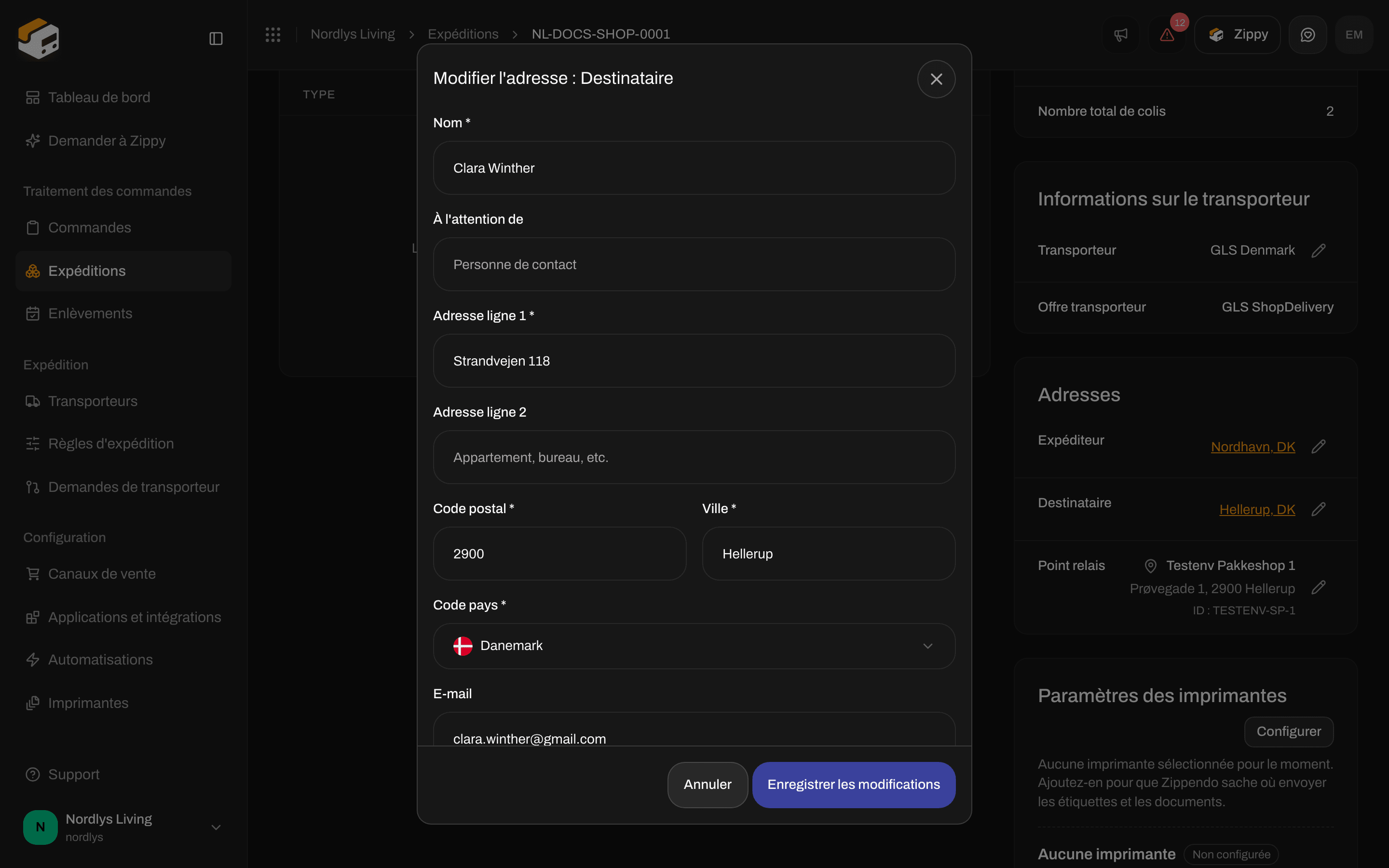Expand the Nordlys Living account switcher
Screen dimensions: 1389x868
click(123, 827)
